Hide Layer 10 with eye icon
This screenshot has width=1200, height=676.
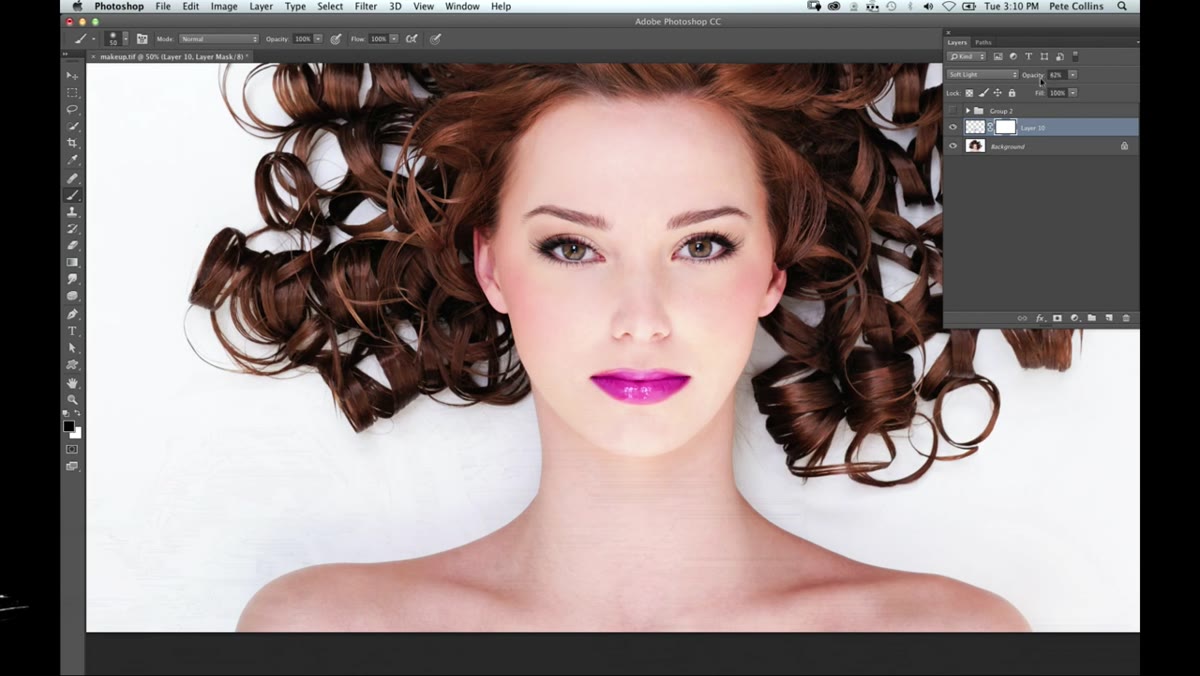pos(953,127)
